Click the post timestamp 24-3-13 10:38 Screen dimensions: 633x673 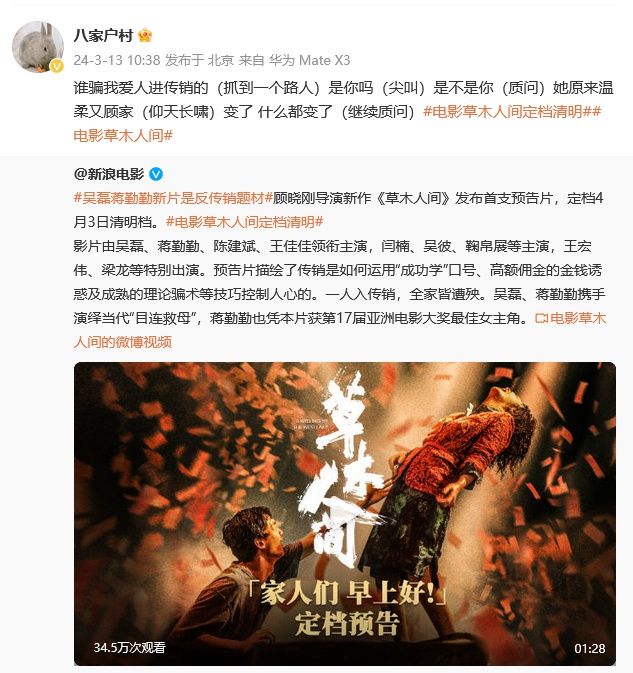117,60
